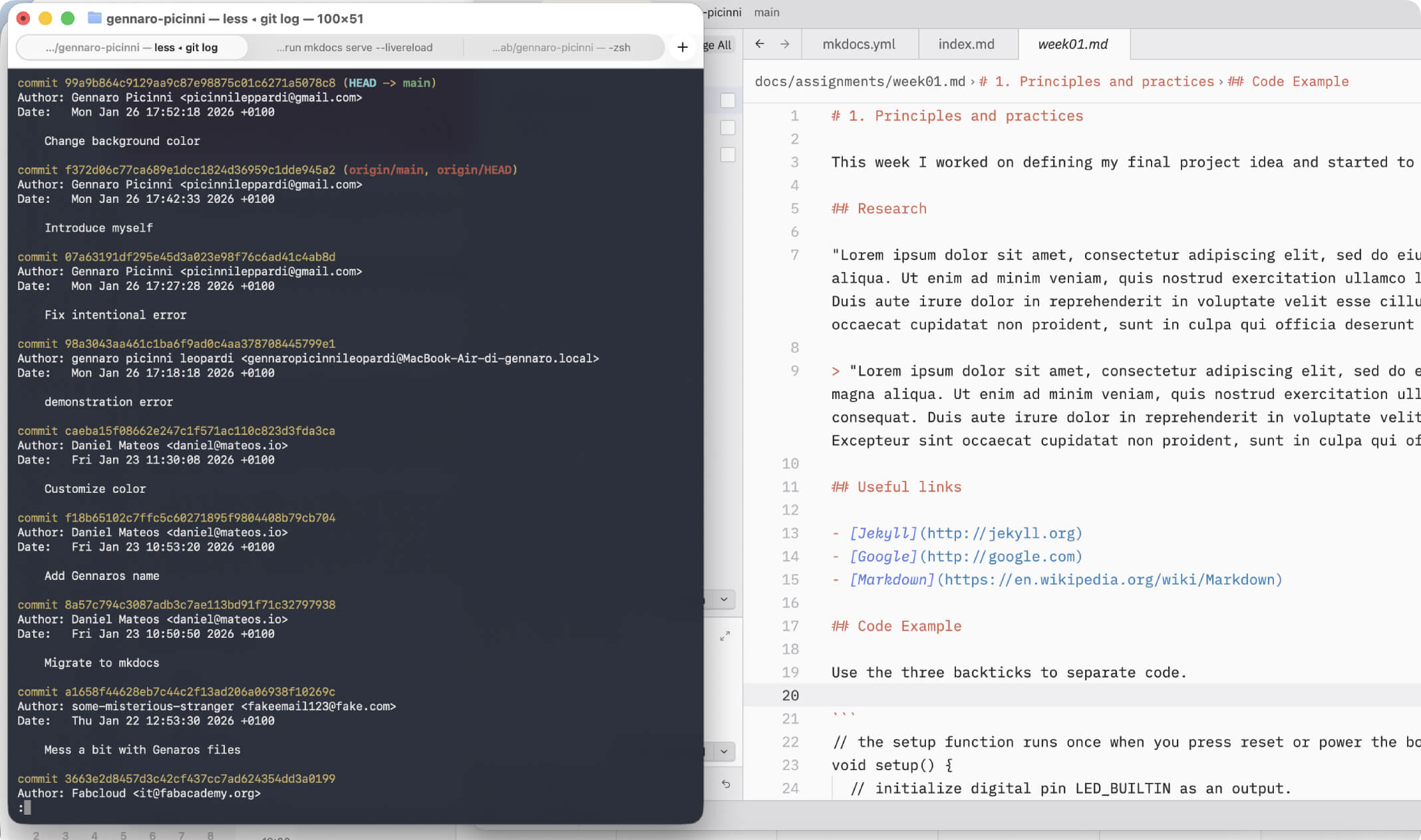This screenshot has height=840, width=1421.
Task: Open the chevron dropdown in the lower sidebar panel
Action: pyautogui.click(x=723, y=752)
